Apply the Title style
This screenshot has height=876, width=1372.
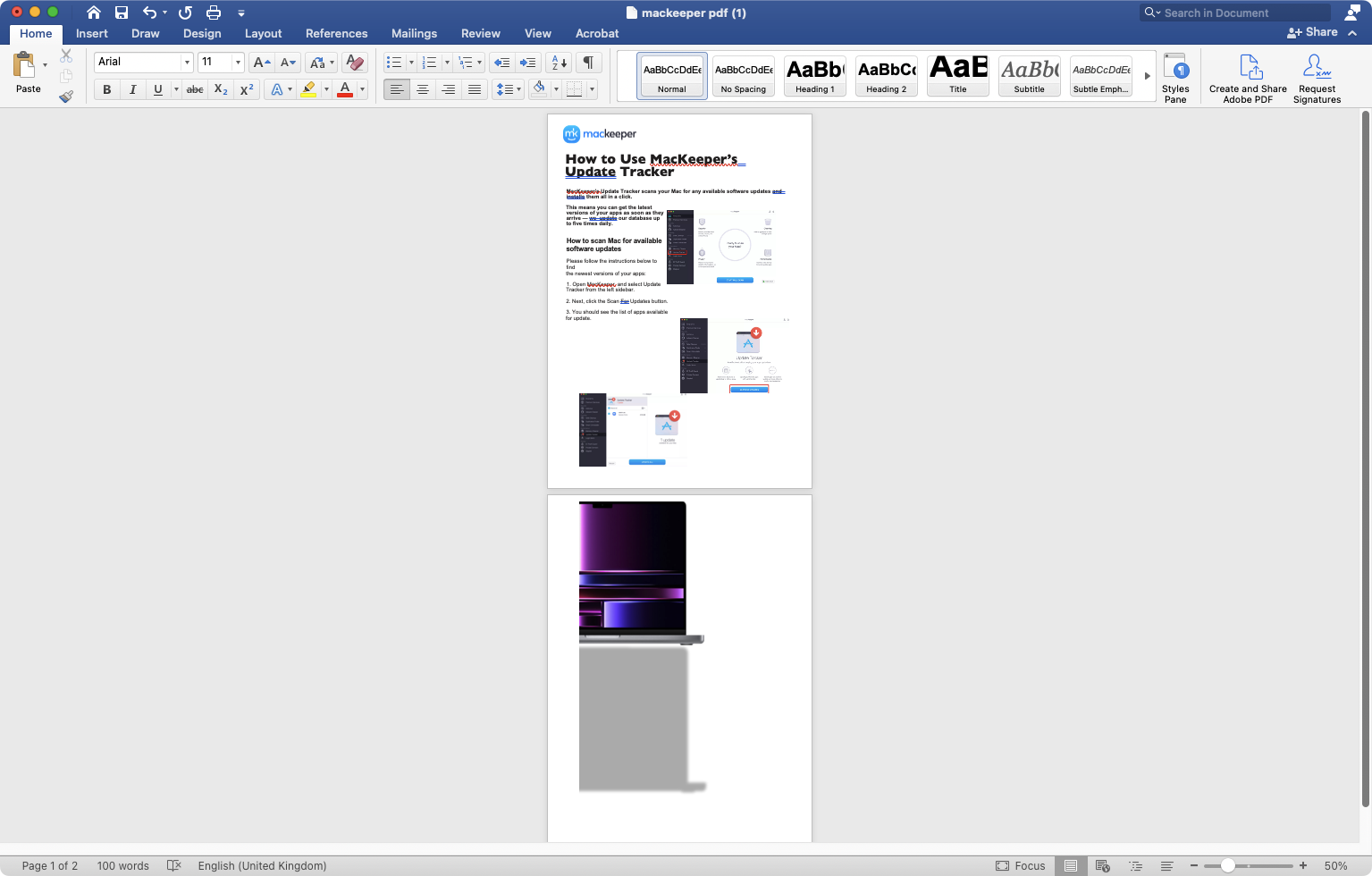(958, 76)
